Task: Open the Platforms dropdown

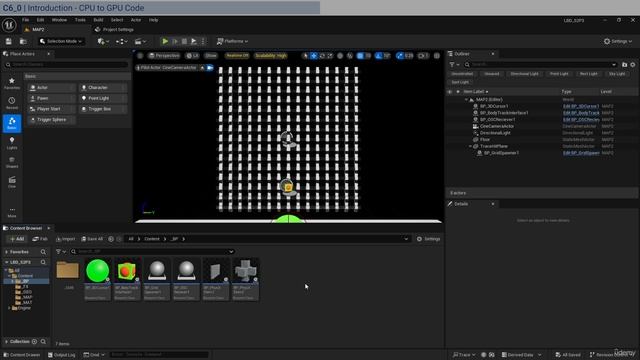Action: tap(232, 41)
